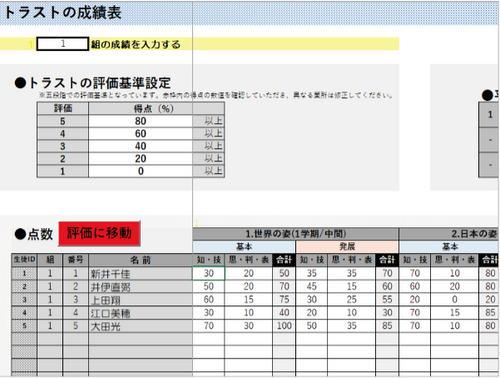The width and height of the screenshot is (500, 378).
Task: Select 新井千佳's first 知・技 score cell
Action: tap(209, 273)
